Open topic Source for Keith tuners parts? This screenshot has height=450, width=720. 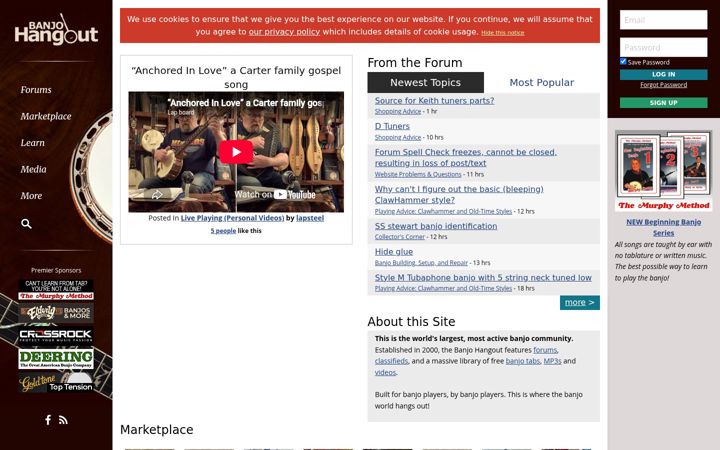click(434, 101)
